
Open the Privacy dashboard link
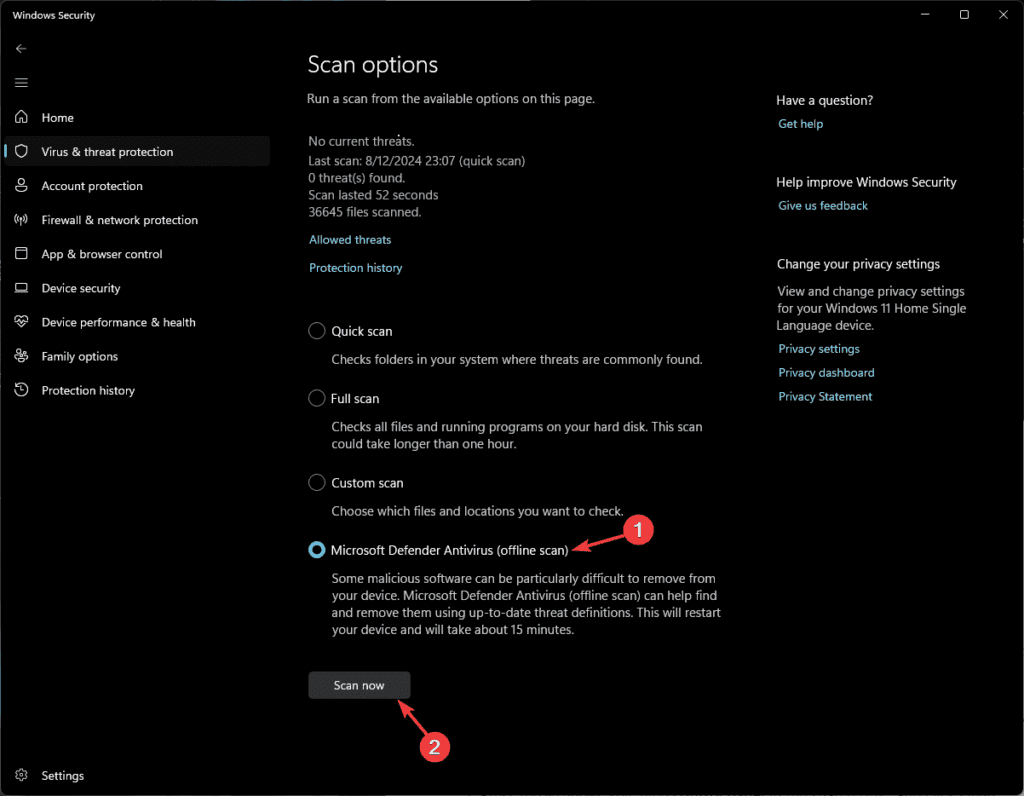pos(826,372)
